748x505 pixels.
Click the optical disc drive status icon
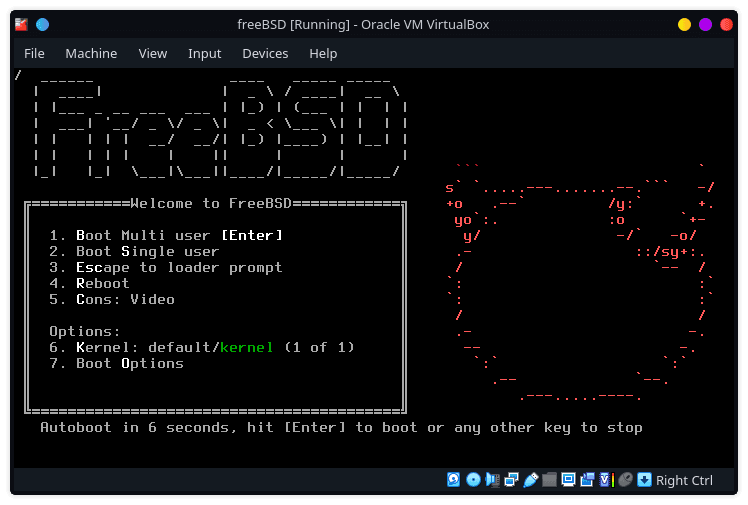click(473, 480)
